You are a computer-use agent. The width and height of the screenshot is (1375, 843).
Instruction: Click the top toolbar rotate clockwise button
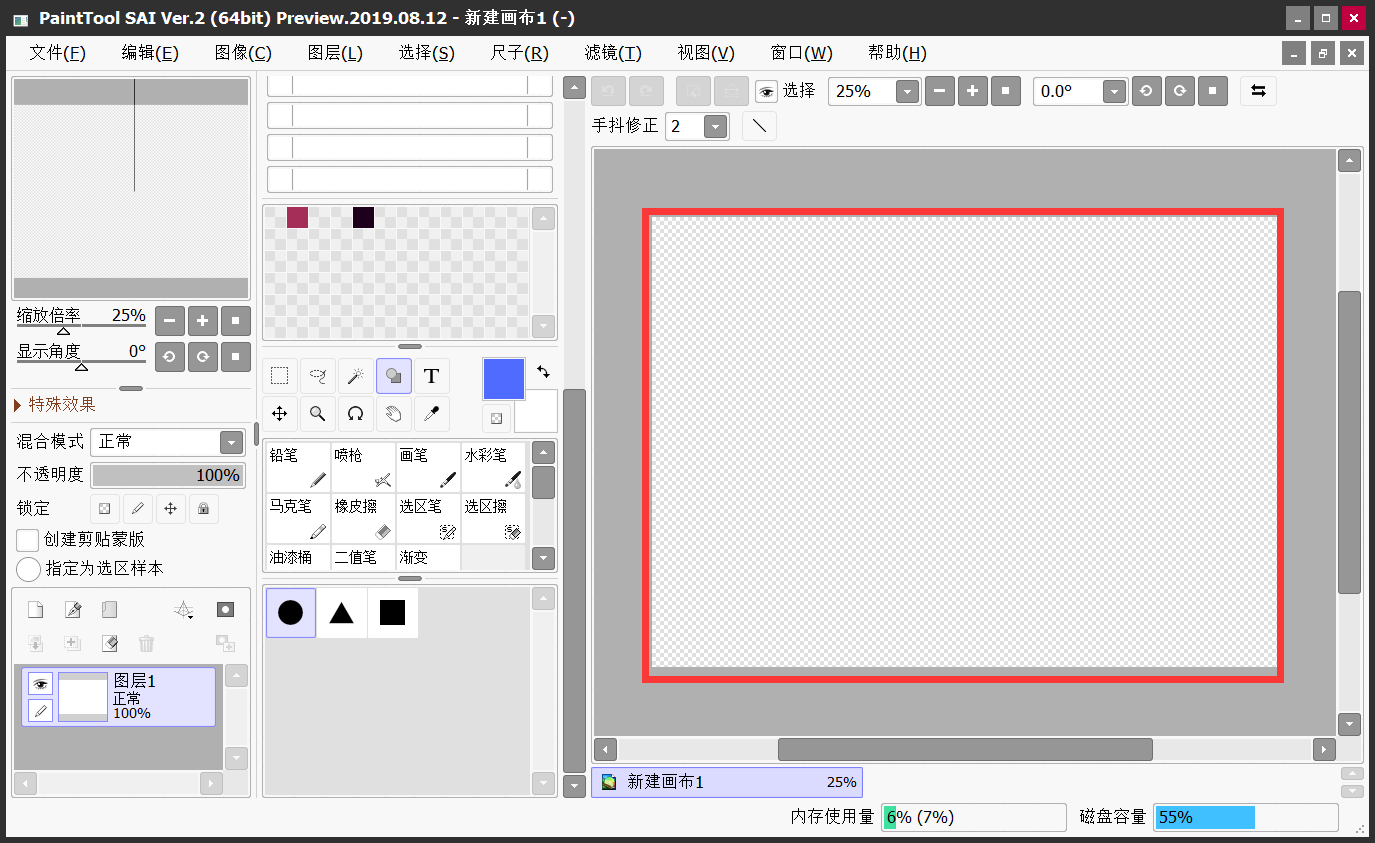[1179, 91]
